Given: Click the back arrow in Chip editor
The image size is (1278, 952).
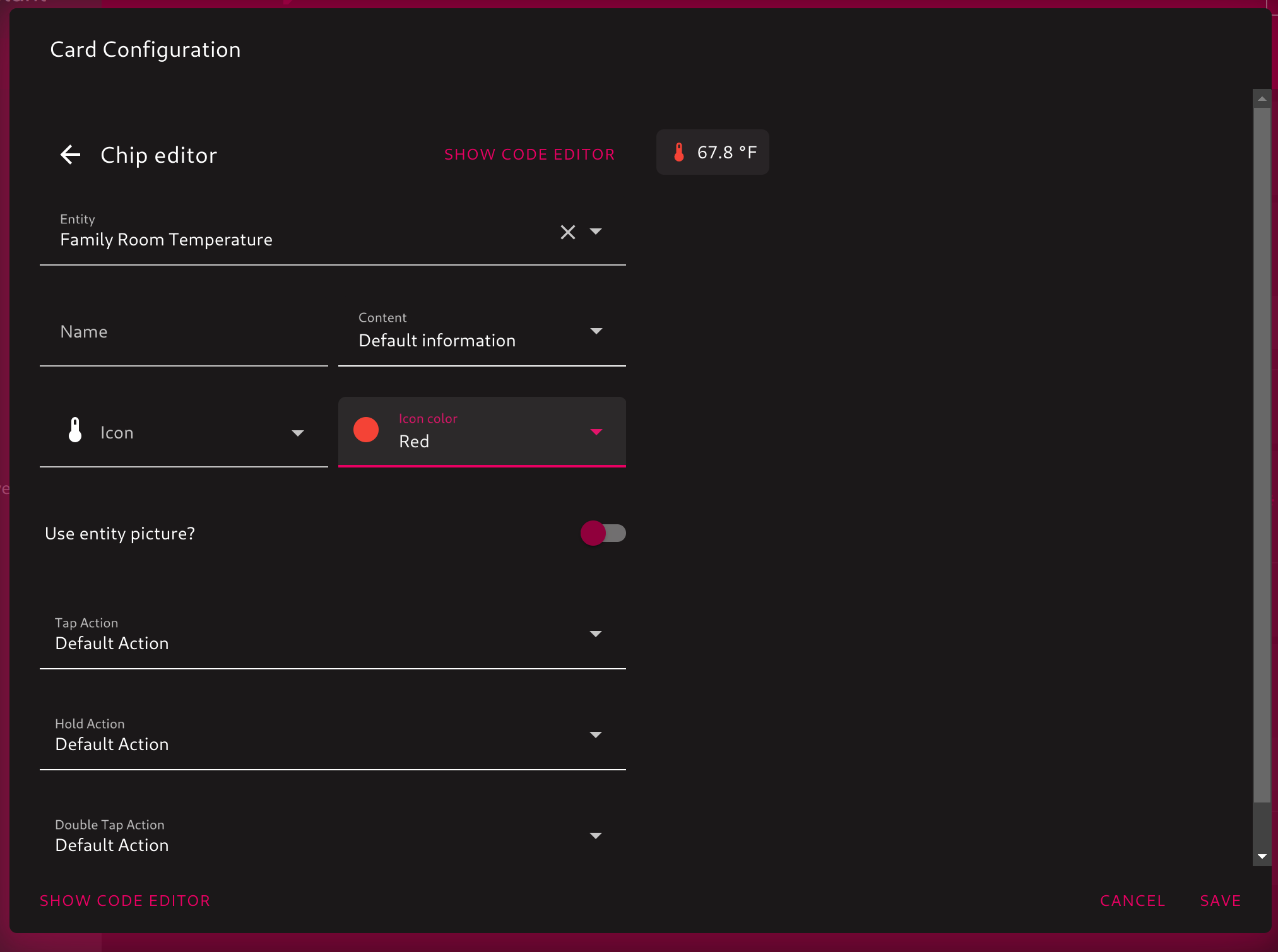Looking at the screenshot, I should coord(70,155).
